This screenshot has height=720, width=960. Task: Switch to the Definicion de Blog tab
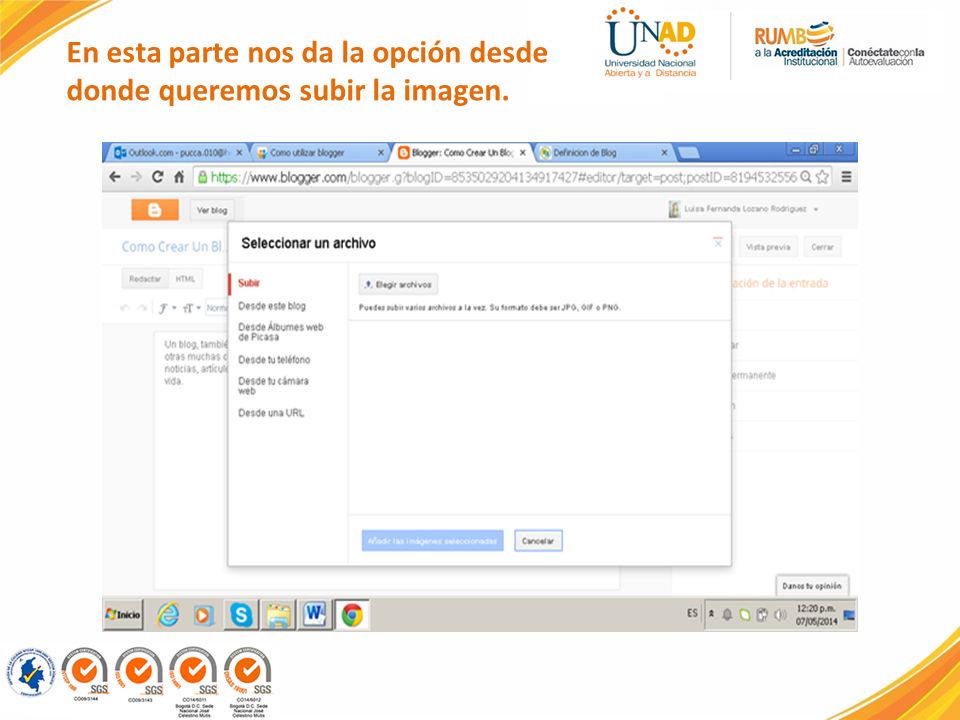click(603, 152)
